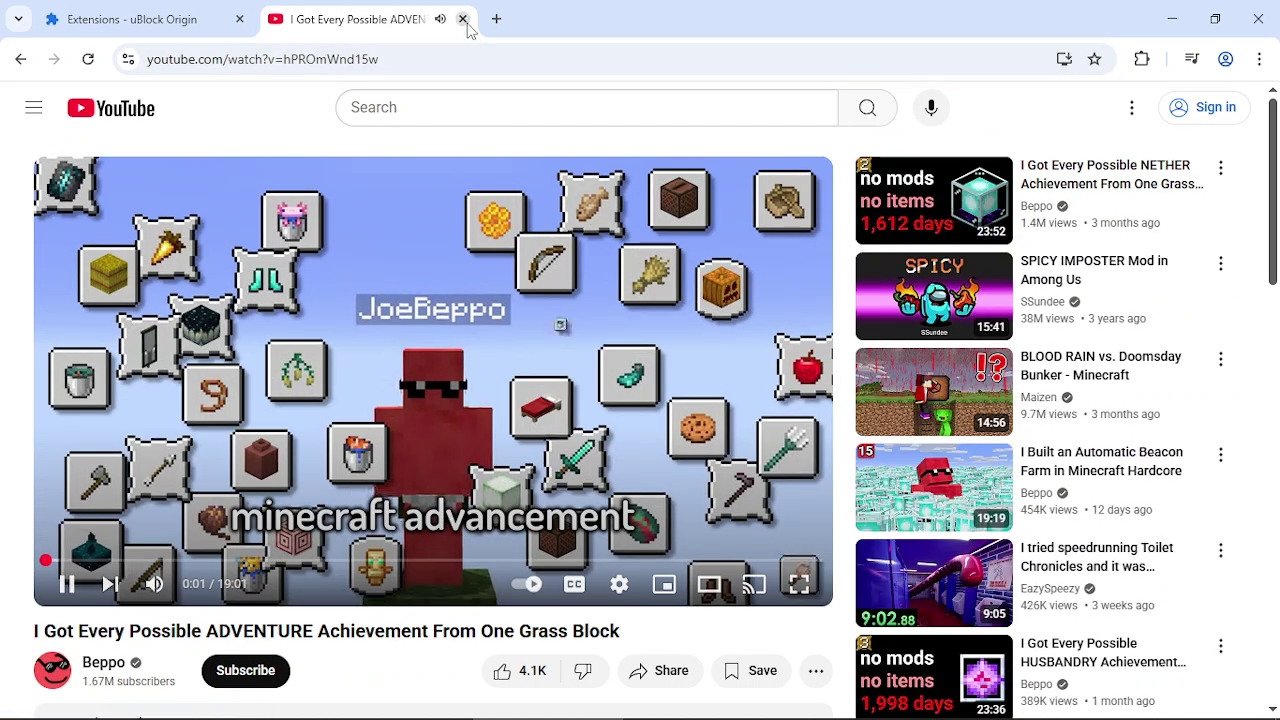Image resolution: width=1280 pixels, height=720 pixels.
Task: Click the address bar URL
Action: 263,59
